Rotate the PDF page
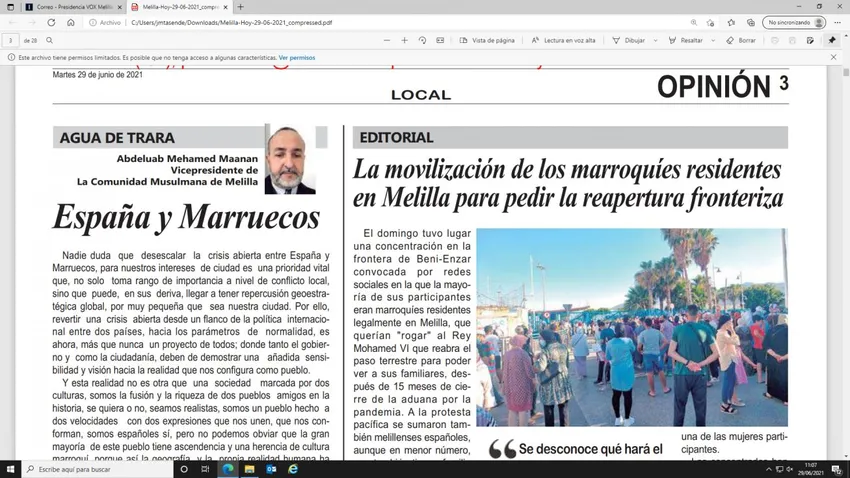 [x=422, y=40]
